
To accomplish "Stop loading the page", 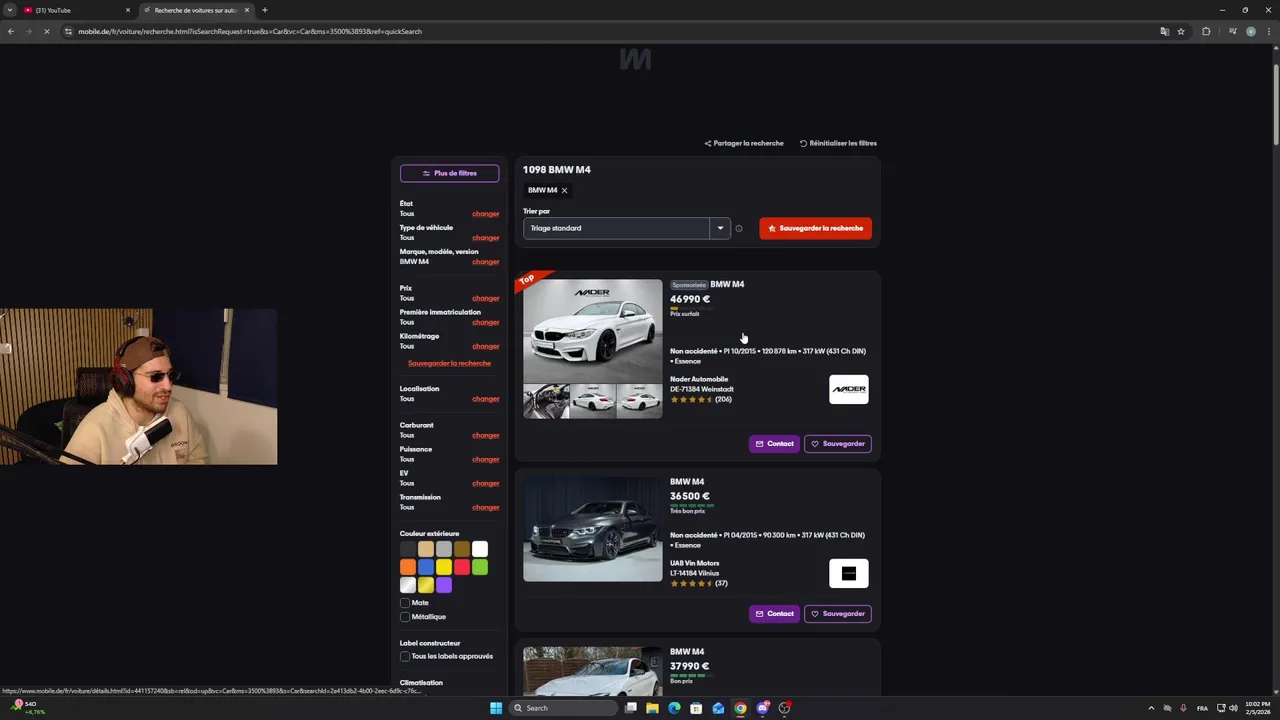I will click(x=46, y=31).
